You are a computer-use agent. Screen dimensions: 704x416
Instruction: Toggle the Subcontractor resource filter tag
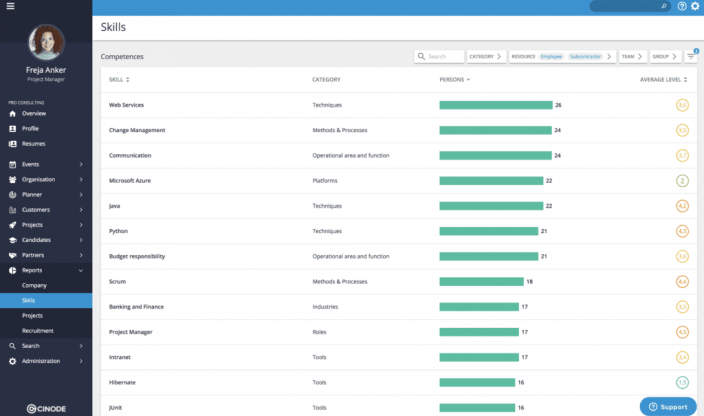[x=584, y=57]
